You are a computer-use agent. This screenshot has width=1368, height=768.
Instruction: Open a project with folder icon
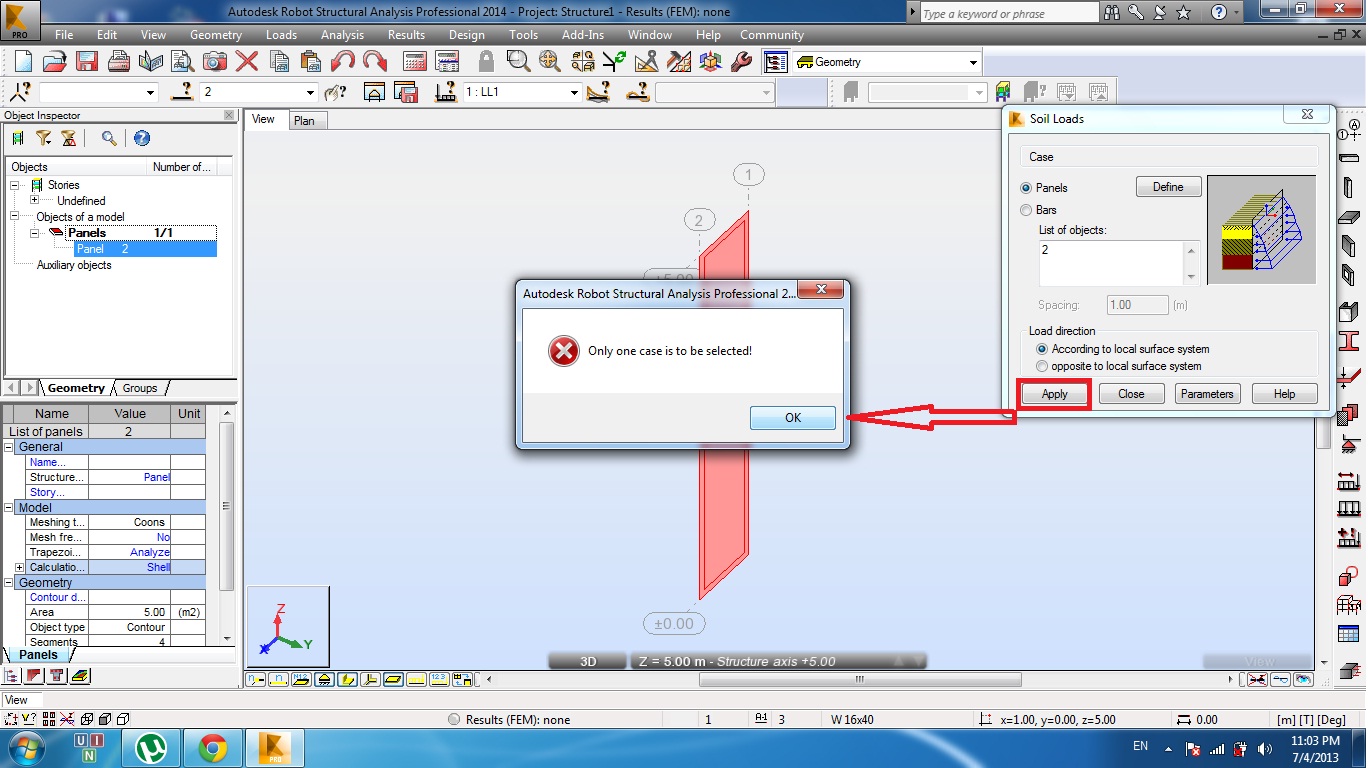click(54, 61)
